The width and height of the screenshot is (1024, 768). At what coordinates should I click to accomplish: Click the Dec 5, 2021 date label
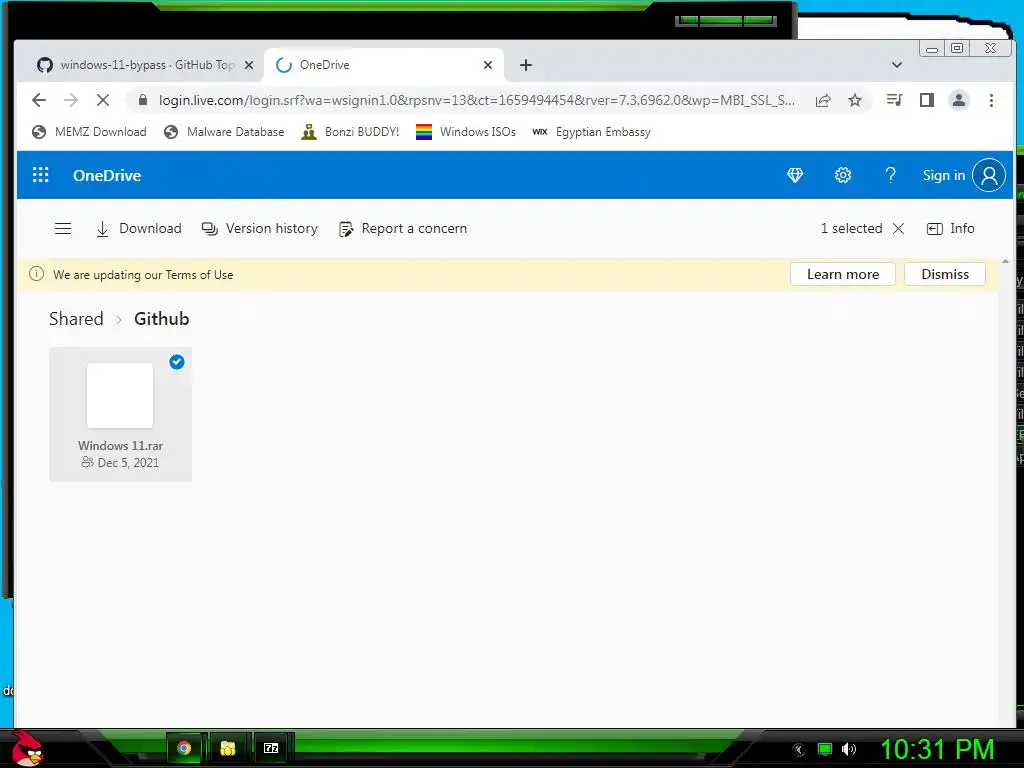(128, 462)
